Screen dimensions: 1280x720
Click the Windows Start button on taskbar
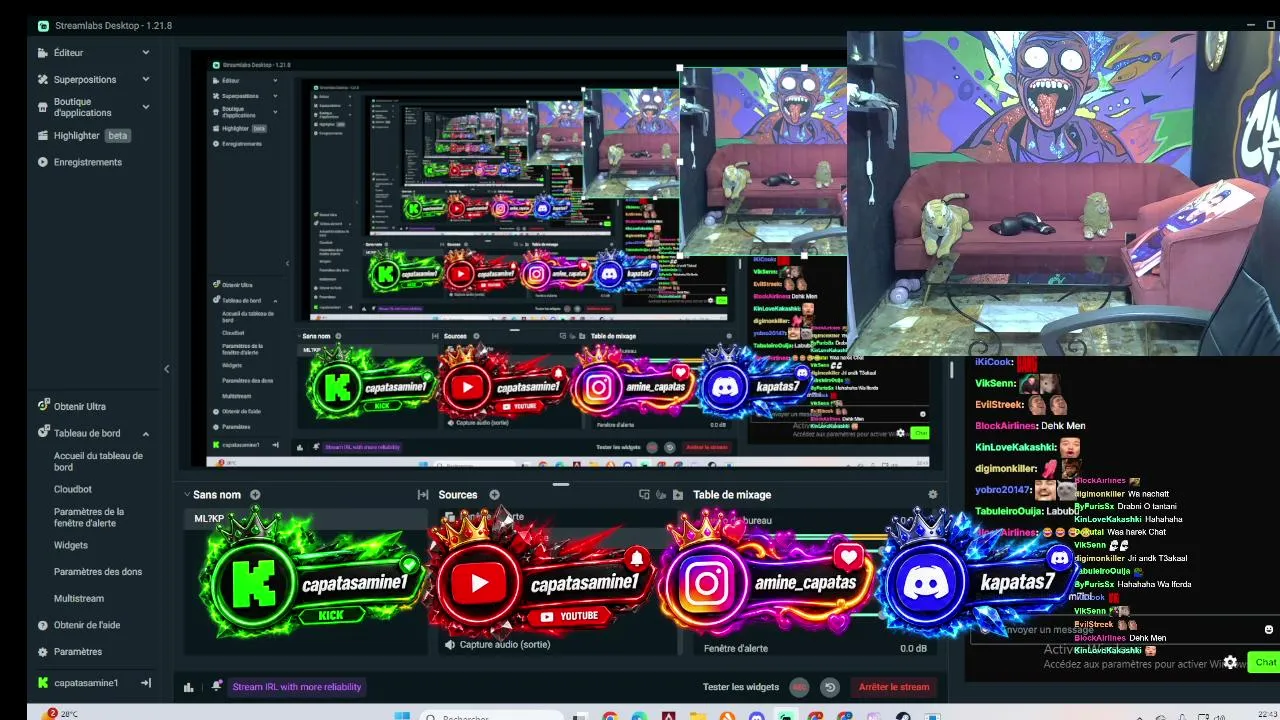click(402, 716)
